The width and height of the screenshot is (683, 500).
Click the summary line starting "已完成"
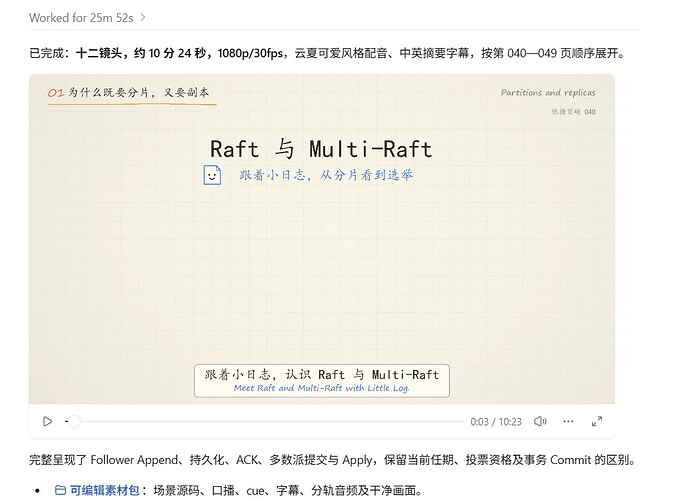328,53
